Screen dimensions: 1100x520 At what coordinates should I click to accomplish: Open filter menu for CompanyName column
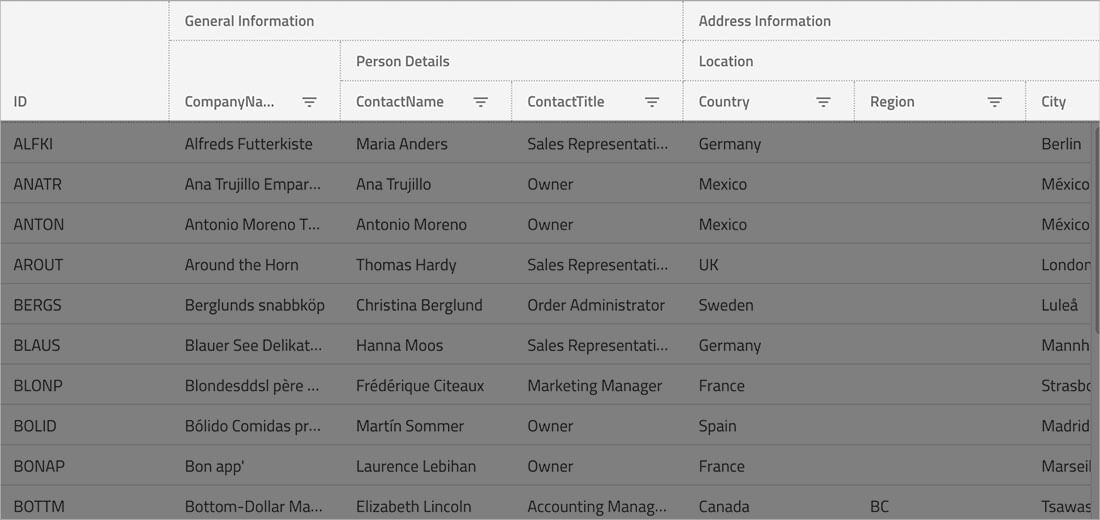310,102
